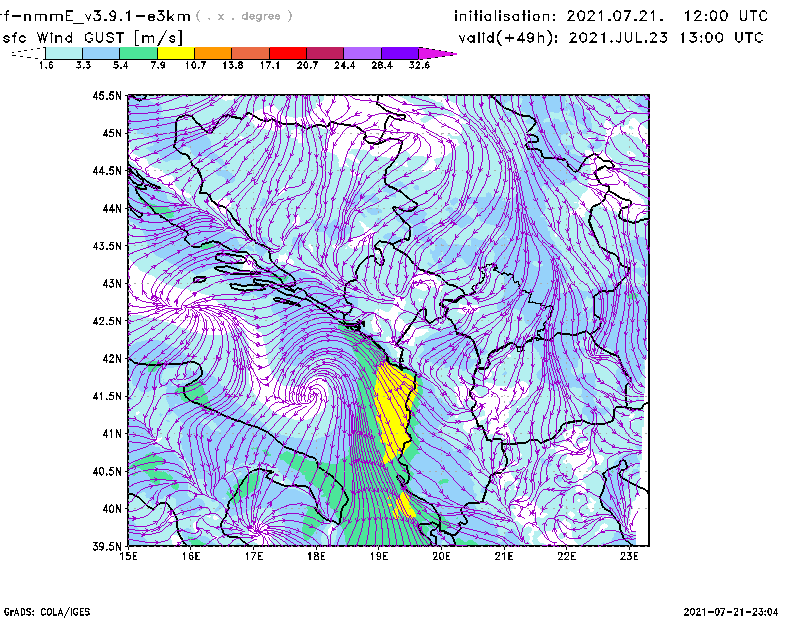Viewport: 800px width, 618px height.
Task: Click the initialisation time '12:00 UTC'
Action: point(725,16)
